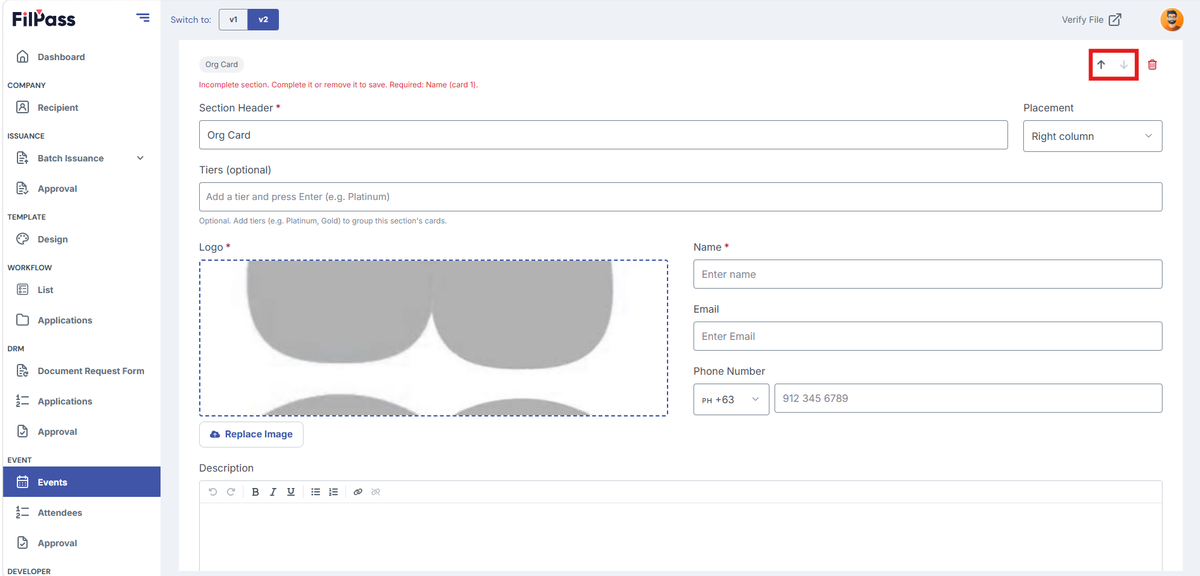Click the Dashboard home icon
The image size is (1200, 576).
pos(23,57)
